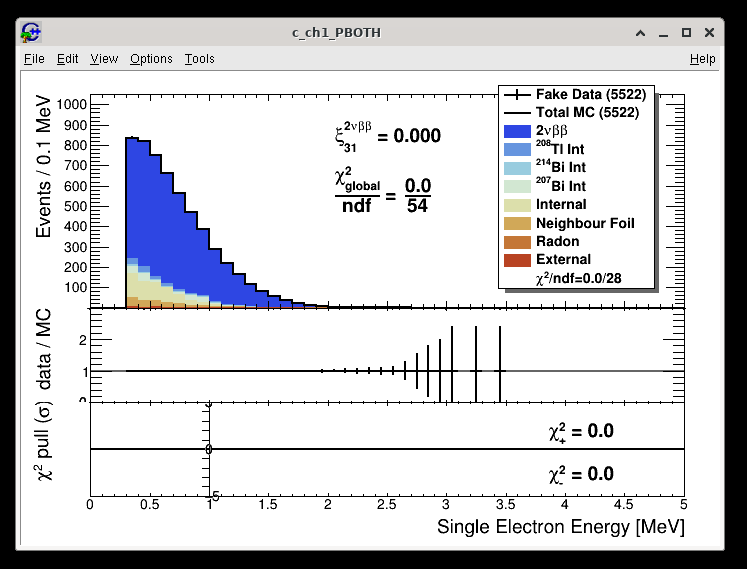Screen dimensions: 747x569
Task: Click the 214Bi Int legend swatch
Action: [x=516, y=167]
